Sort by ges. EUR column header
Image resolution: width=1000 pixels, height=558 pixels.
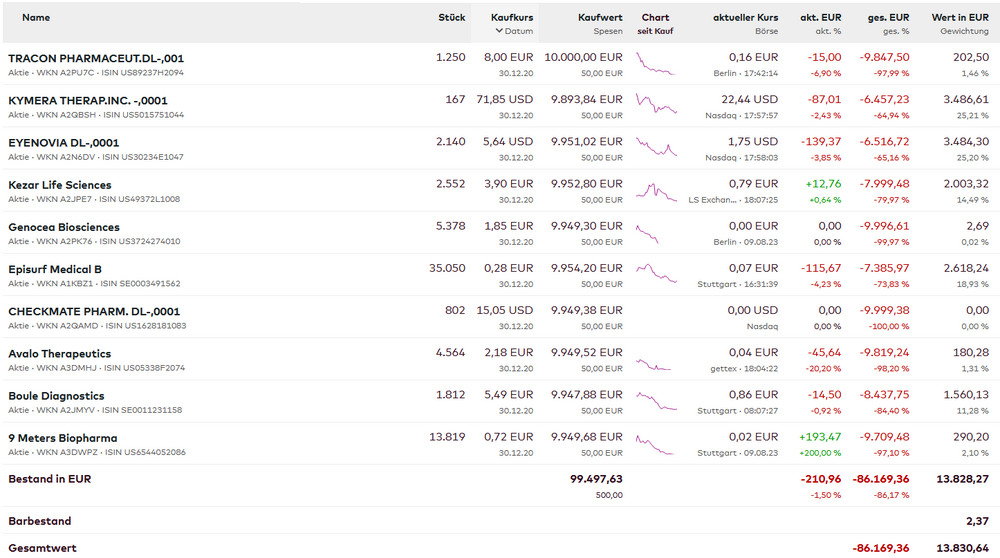[x=888, y=18]
